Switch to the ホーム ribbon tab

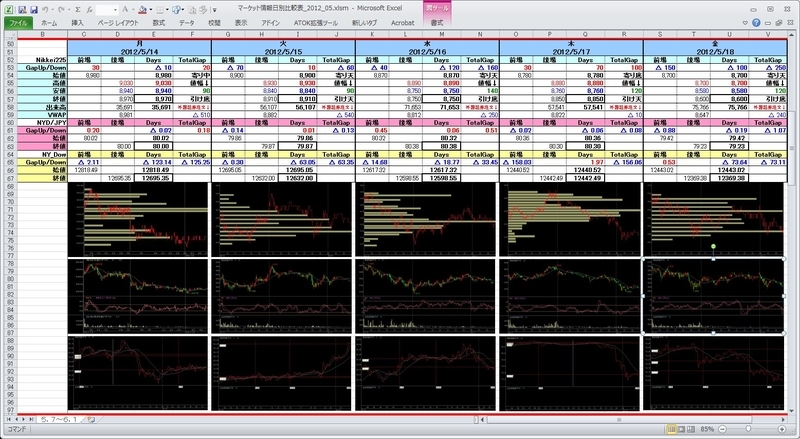49,23
